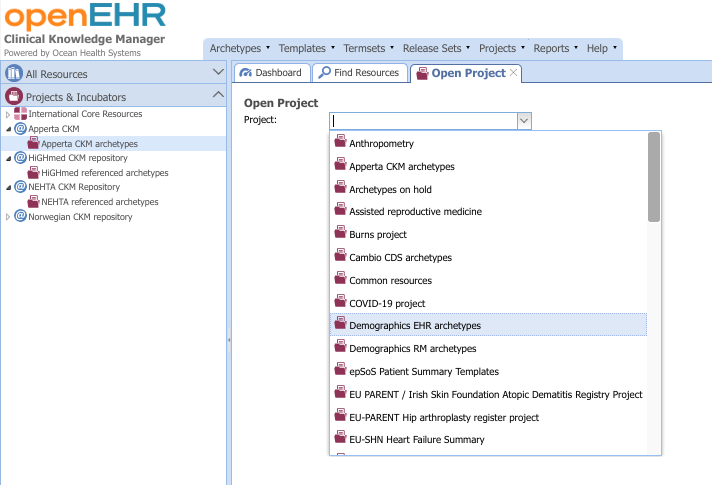Screen dimensions: 712x485
Task: Click the NEHTA CKM Repository @ icon
Action: [20, 187]
